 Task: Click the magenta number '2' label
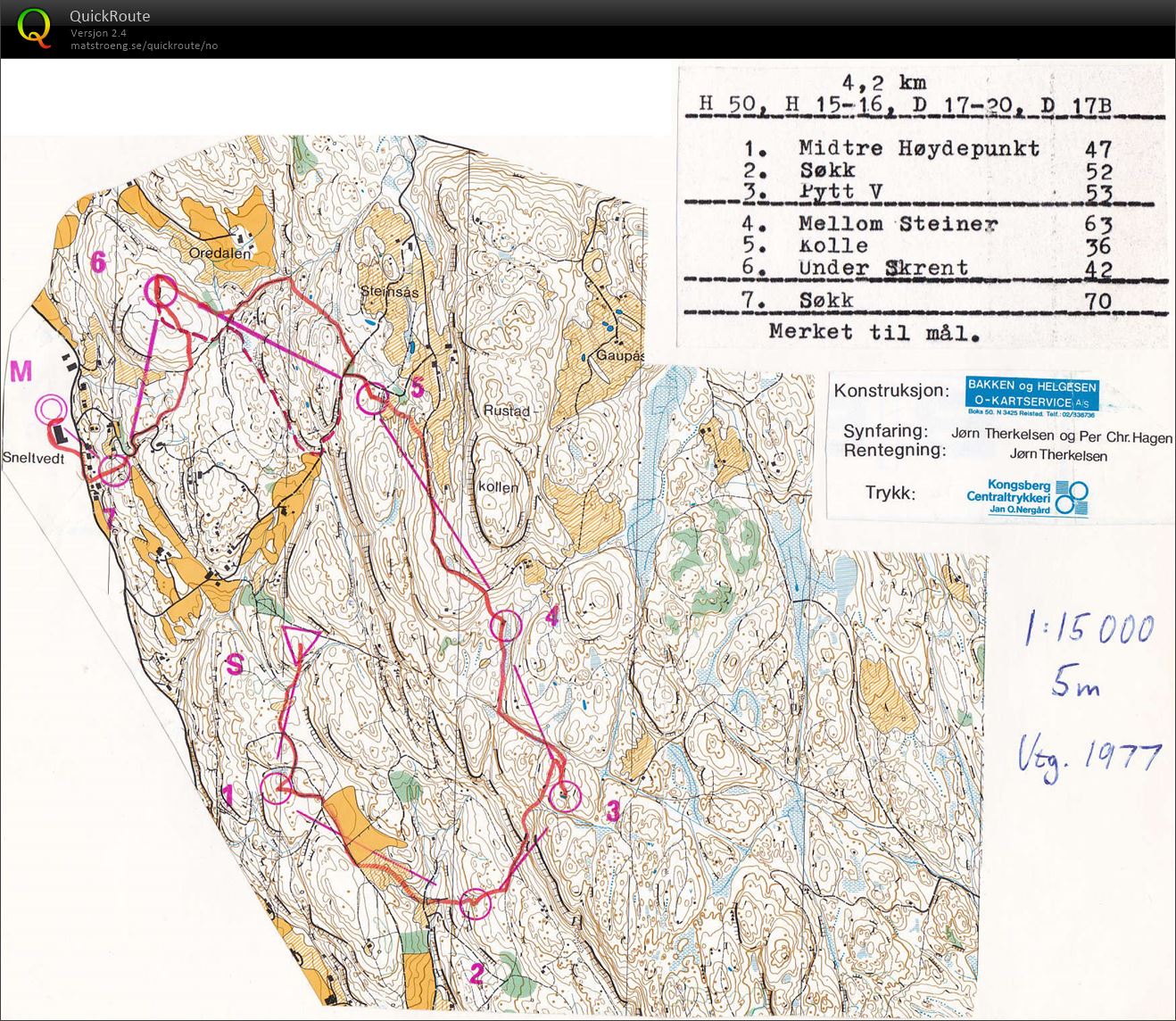pyautogui.click(x=476, y=974)
